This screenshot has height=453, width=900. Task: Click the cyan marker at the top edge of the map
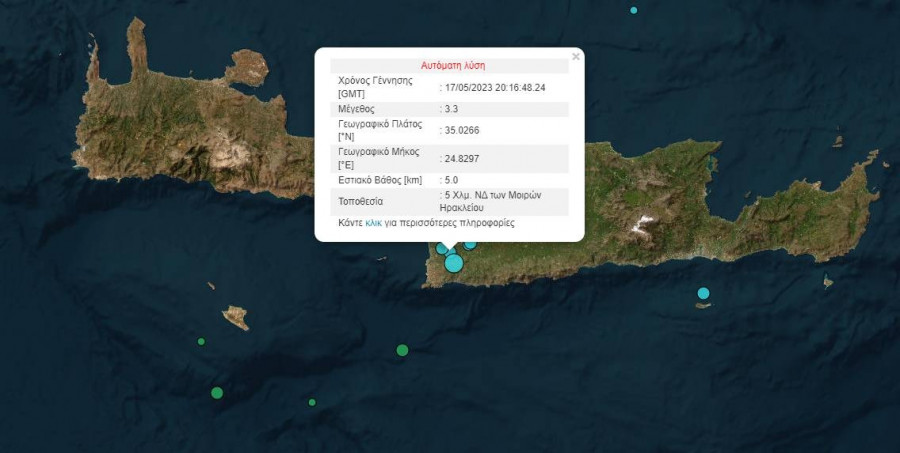tap(633, 10)
